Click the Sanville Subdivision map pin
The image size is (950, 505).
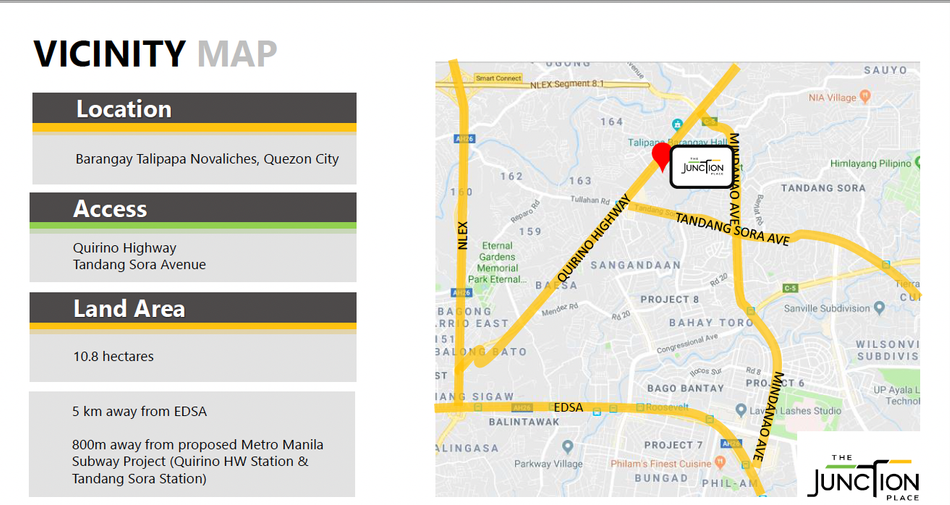tap(879, 308)
